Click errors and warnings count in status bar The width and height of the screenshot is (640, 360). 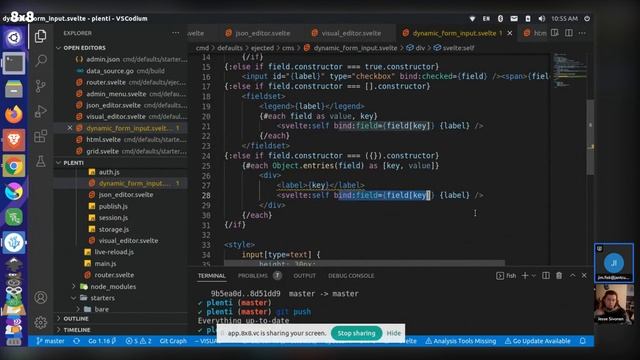click(x=138, y=341)
